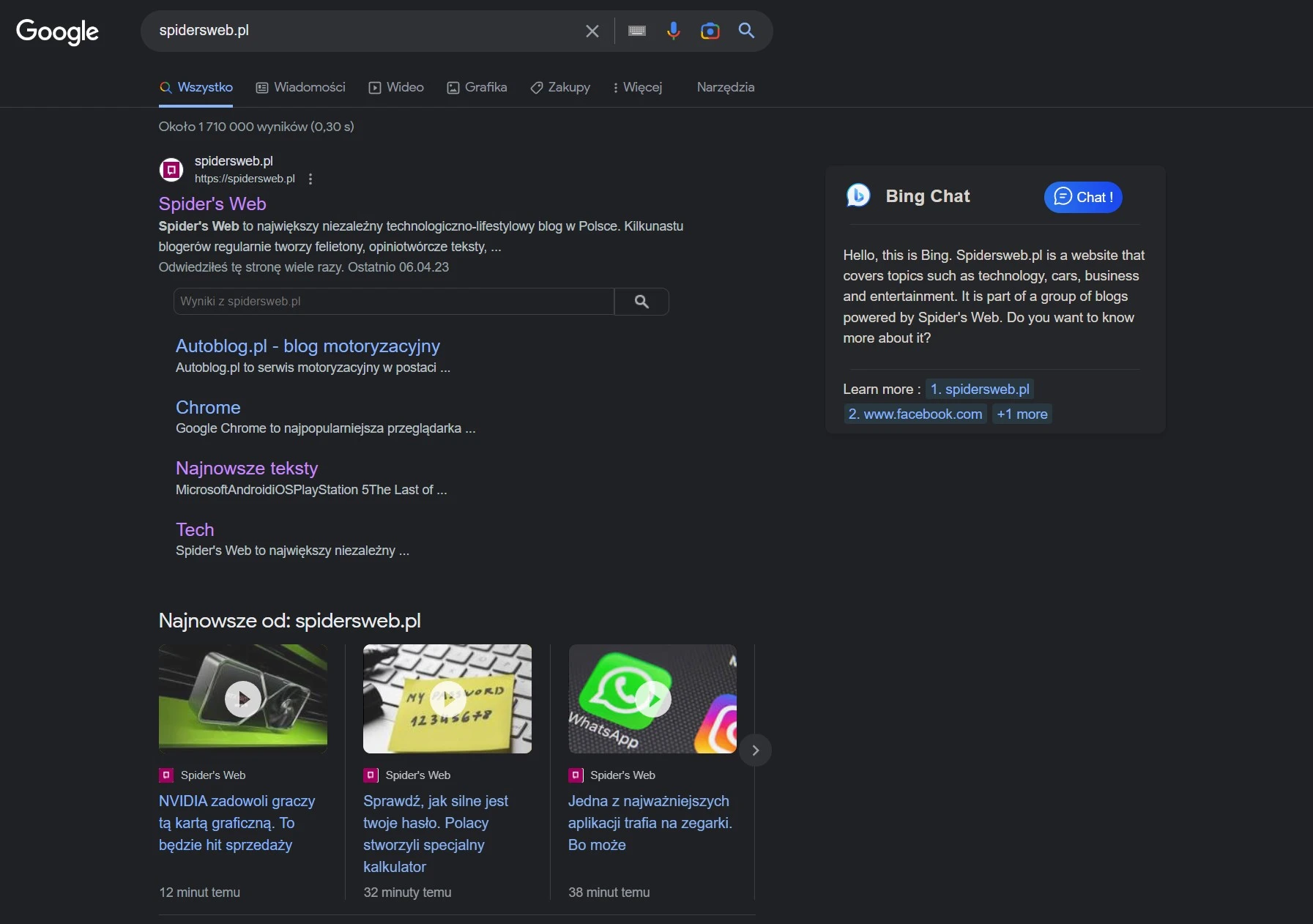This screenshot has height=924, width=1313.
Task: Click the Wyniki z spidersweb.pl search field
Action: click(394, 301)
